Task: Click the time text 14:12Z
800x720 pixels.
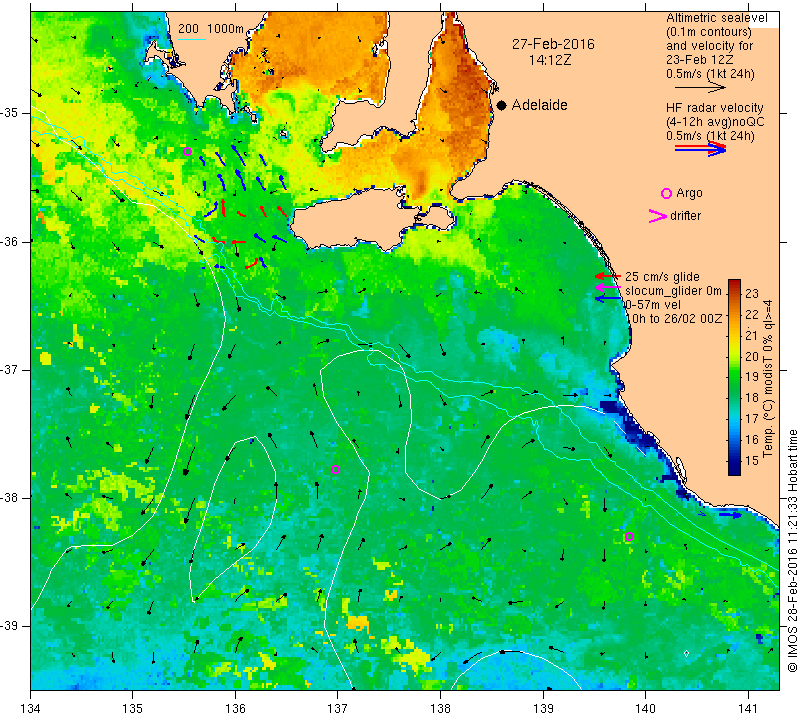Action: point(549,60)
